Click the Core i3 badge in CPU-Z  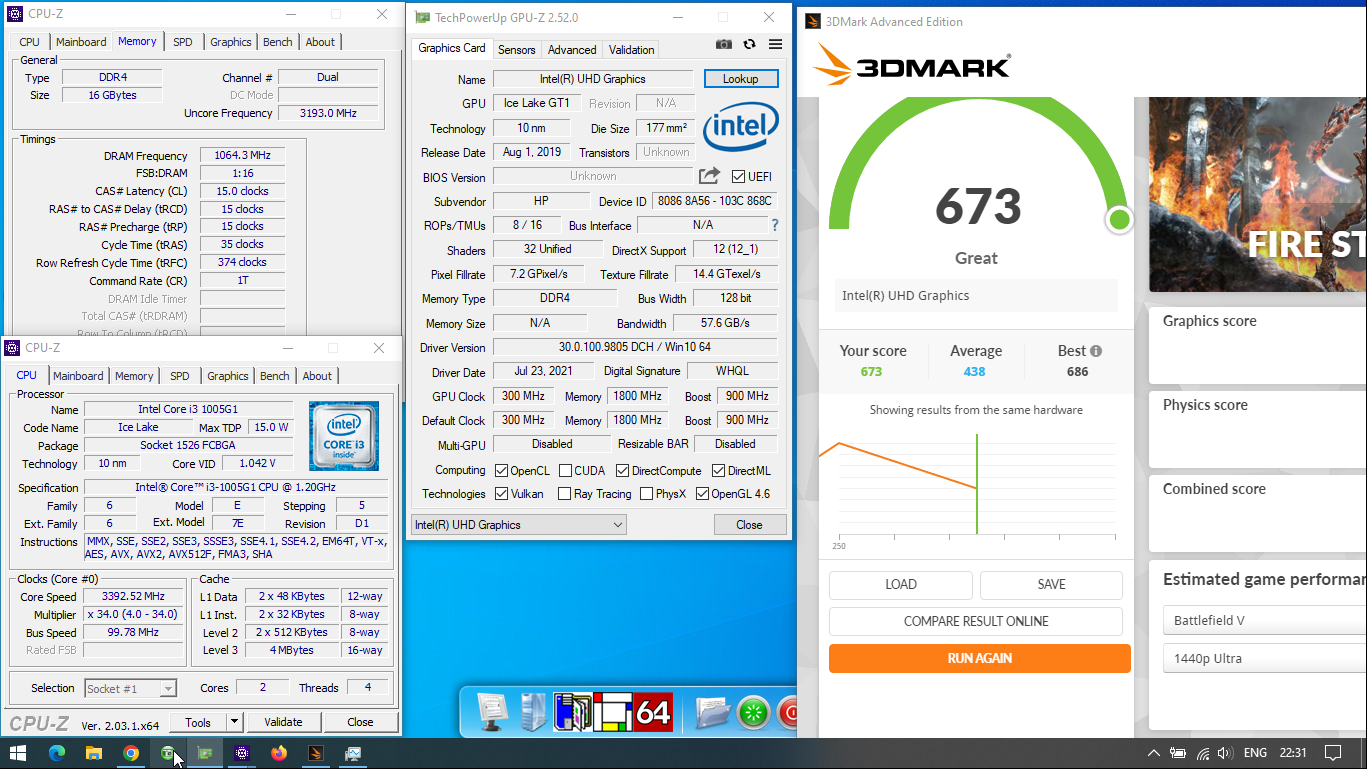pyautogui.click(x=344, y=436)
